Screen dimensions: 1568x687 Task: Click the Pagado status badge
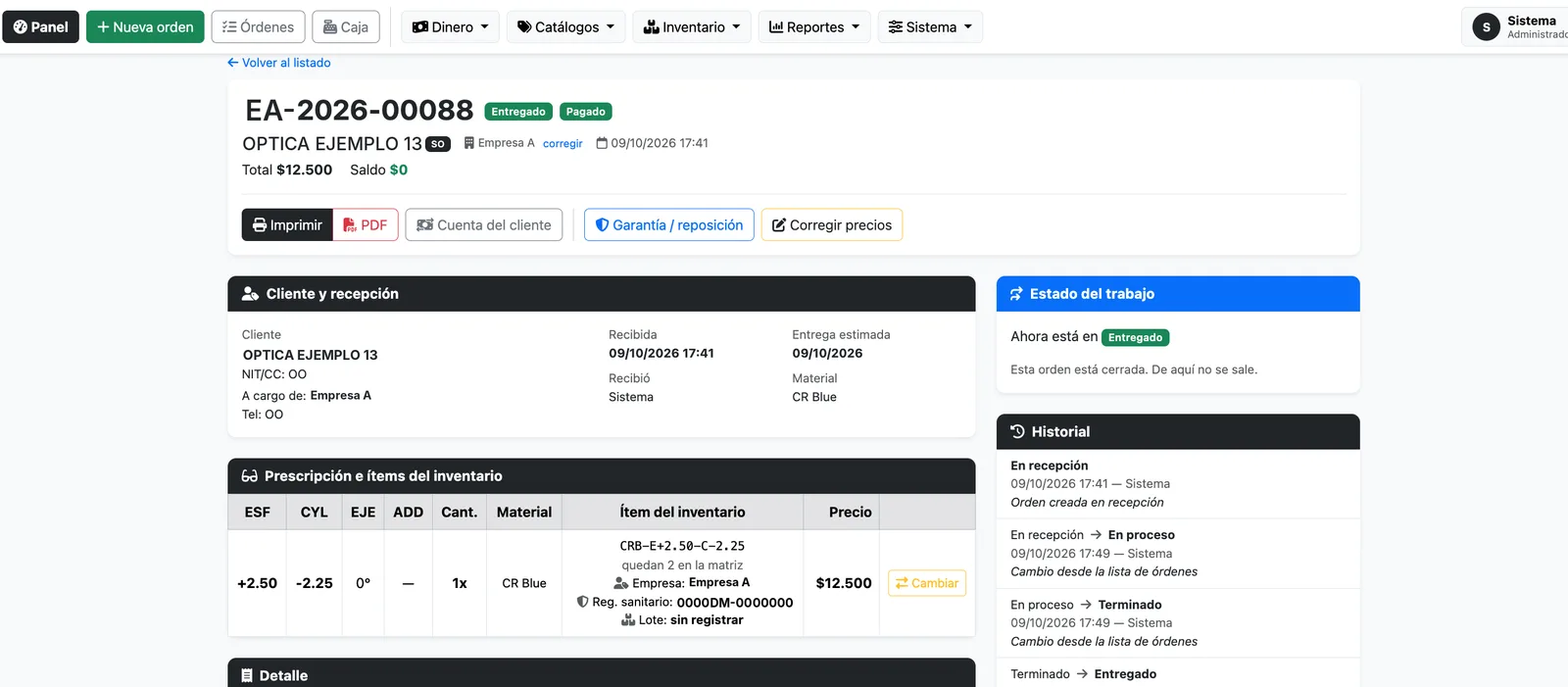(586, 112)
